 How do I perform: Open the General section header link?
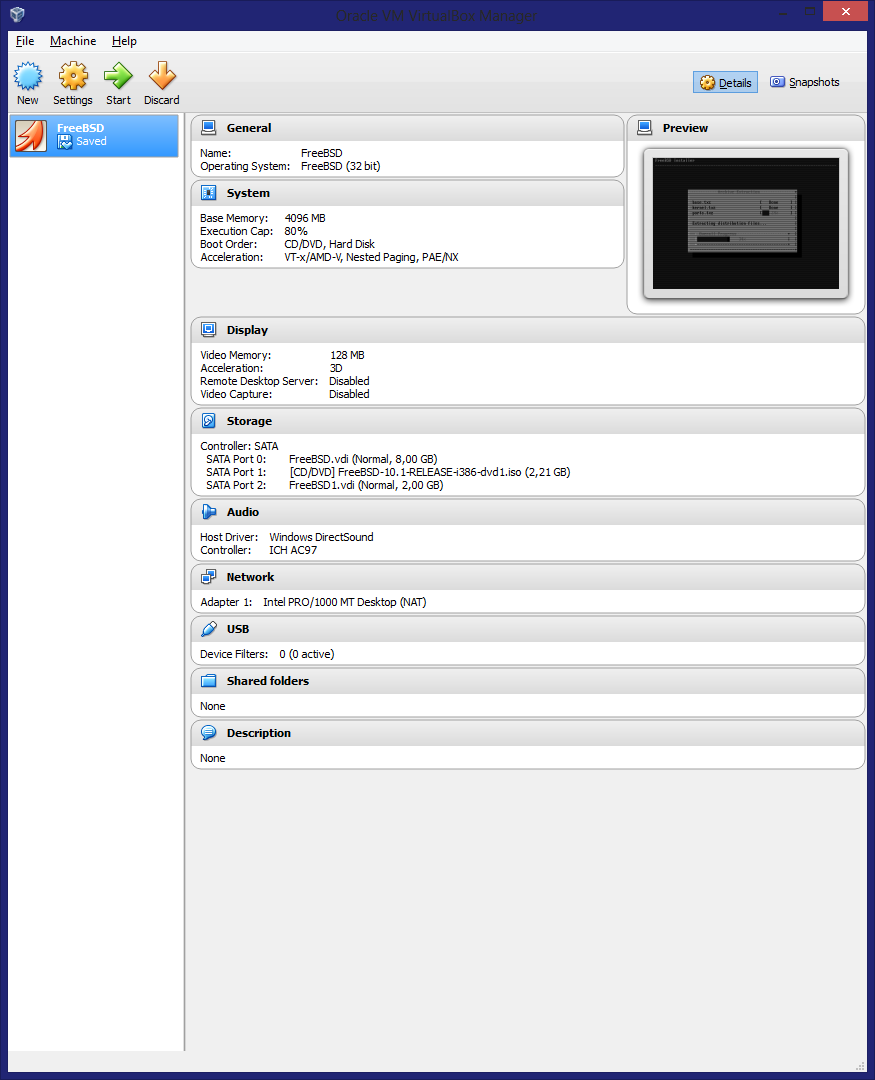point(249,128)
